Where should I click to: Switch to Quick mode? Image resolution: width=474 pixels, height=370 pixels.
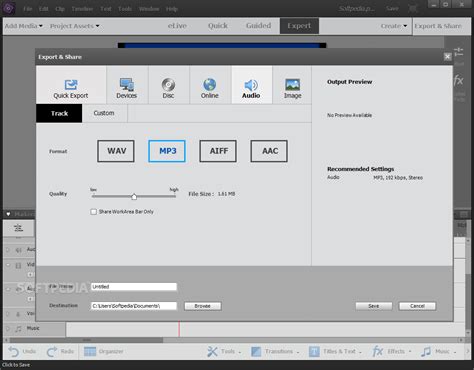click(x=218, y=26)
